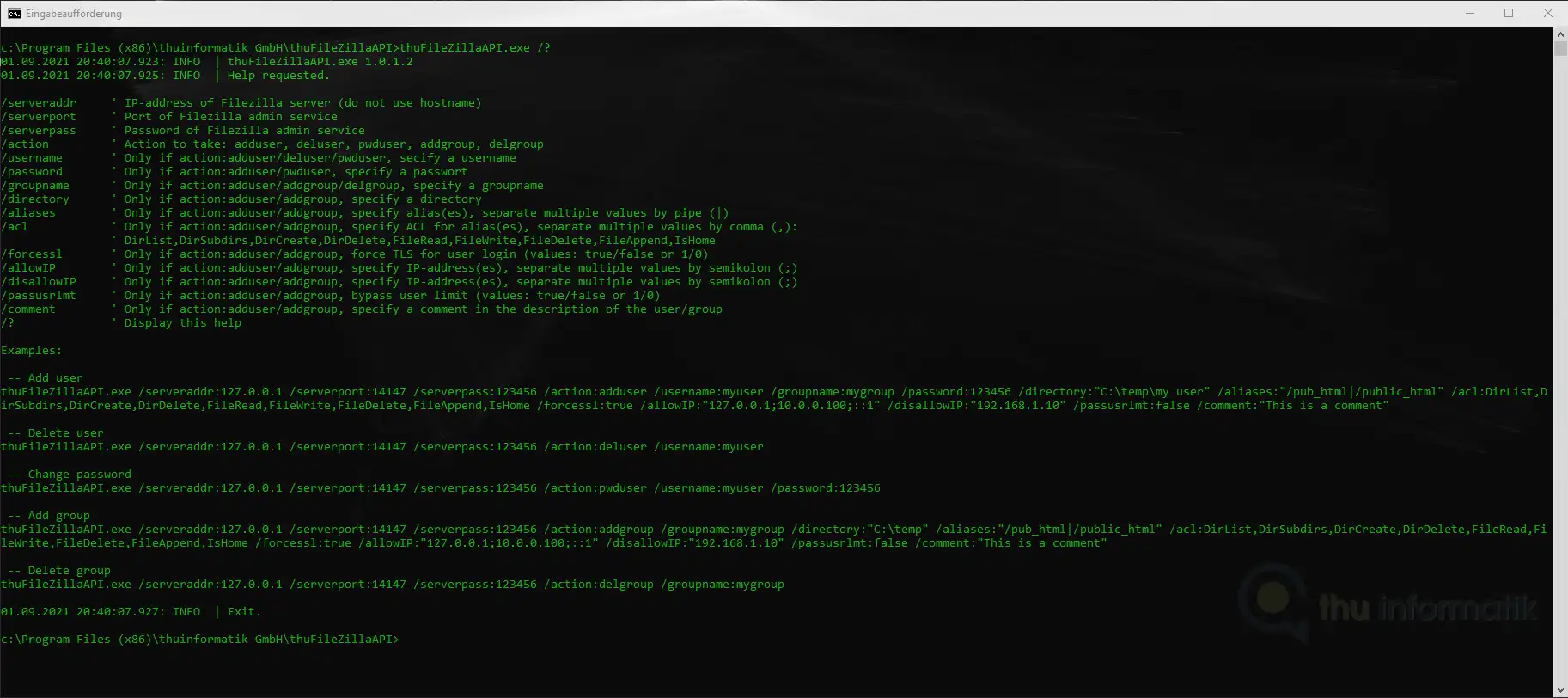1568x698 pixels.
Task: Select '/directory' in the parameter help list
Action: (x=35, y=199)
